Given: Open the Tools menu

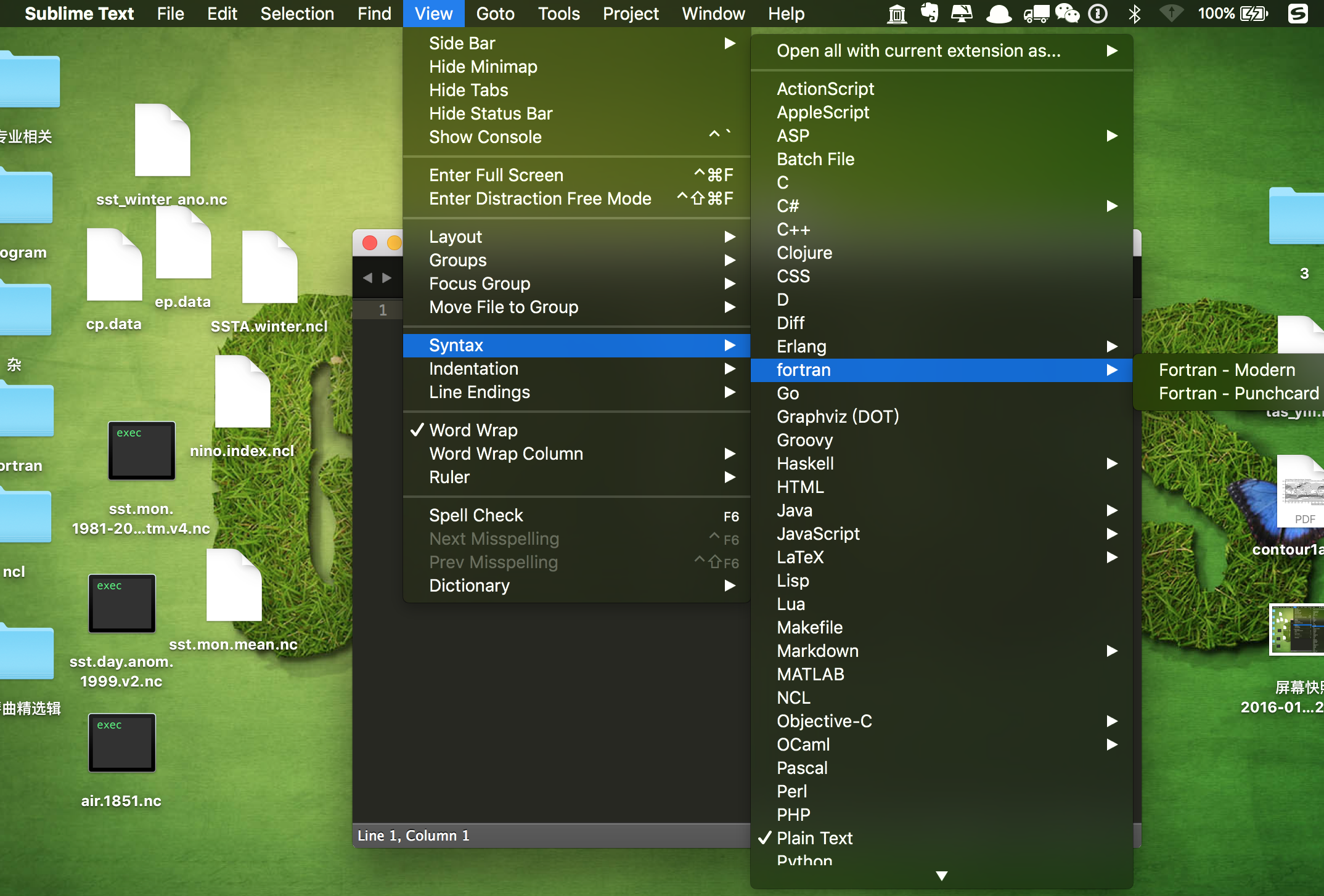Looking at the screenshot, I should (558, 13).
